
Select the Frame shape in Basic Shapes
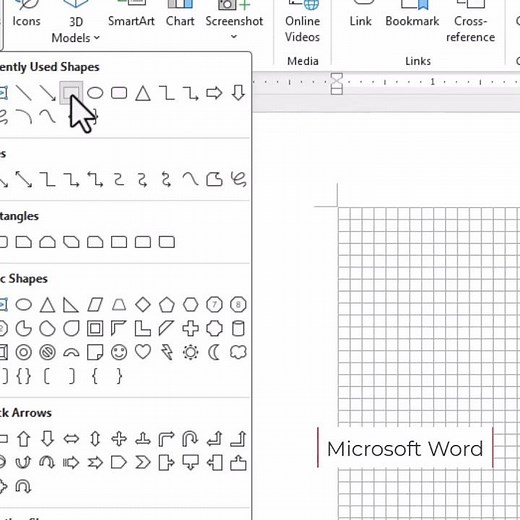[95, 329]
